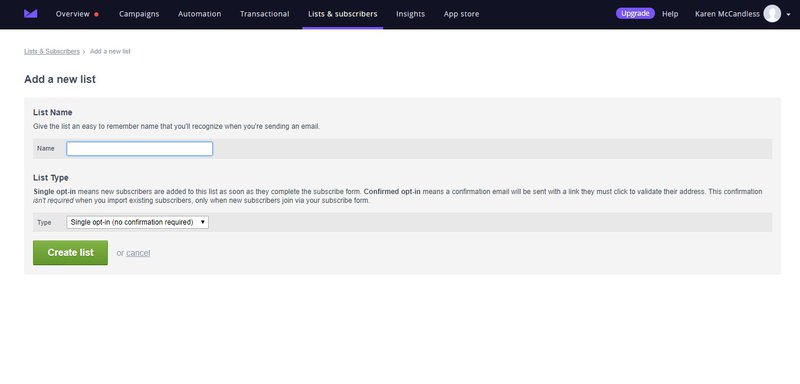Screen dimensions: 800x384
Task: Open the App store menu item
Action: [461, 14]
